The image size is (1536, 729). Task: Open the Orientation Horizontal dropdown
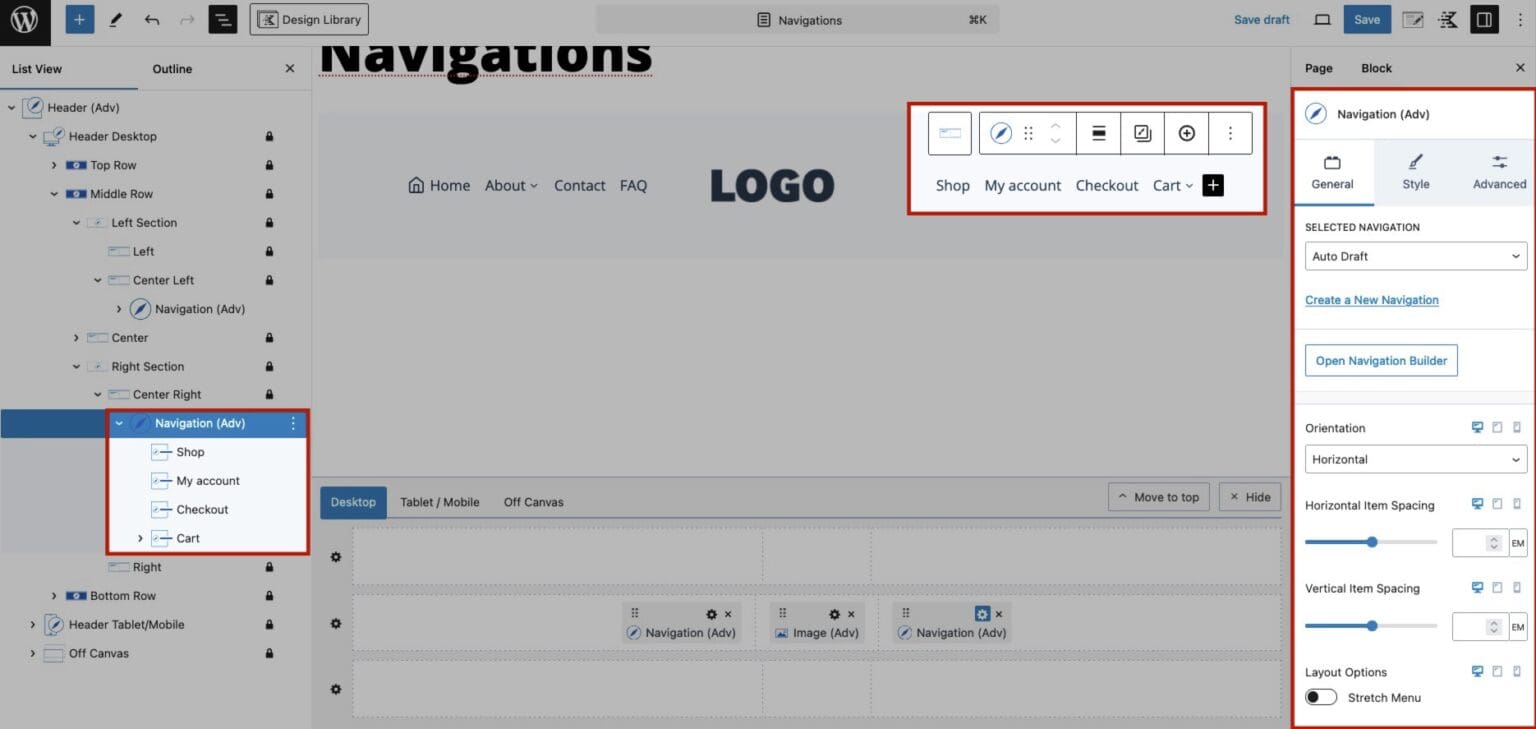click(x=1414, y=459)
